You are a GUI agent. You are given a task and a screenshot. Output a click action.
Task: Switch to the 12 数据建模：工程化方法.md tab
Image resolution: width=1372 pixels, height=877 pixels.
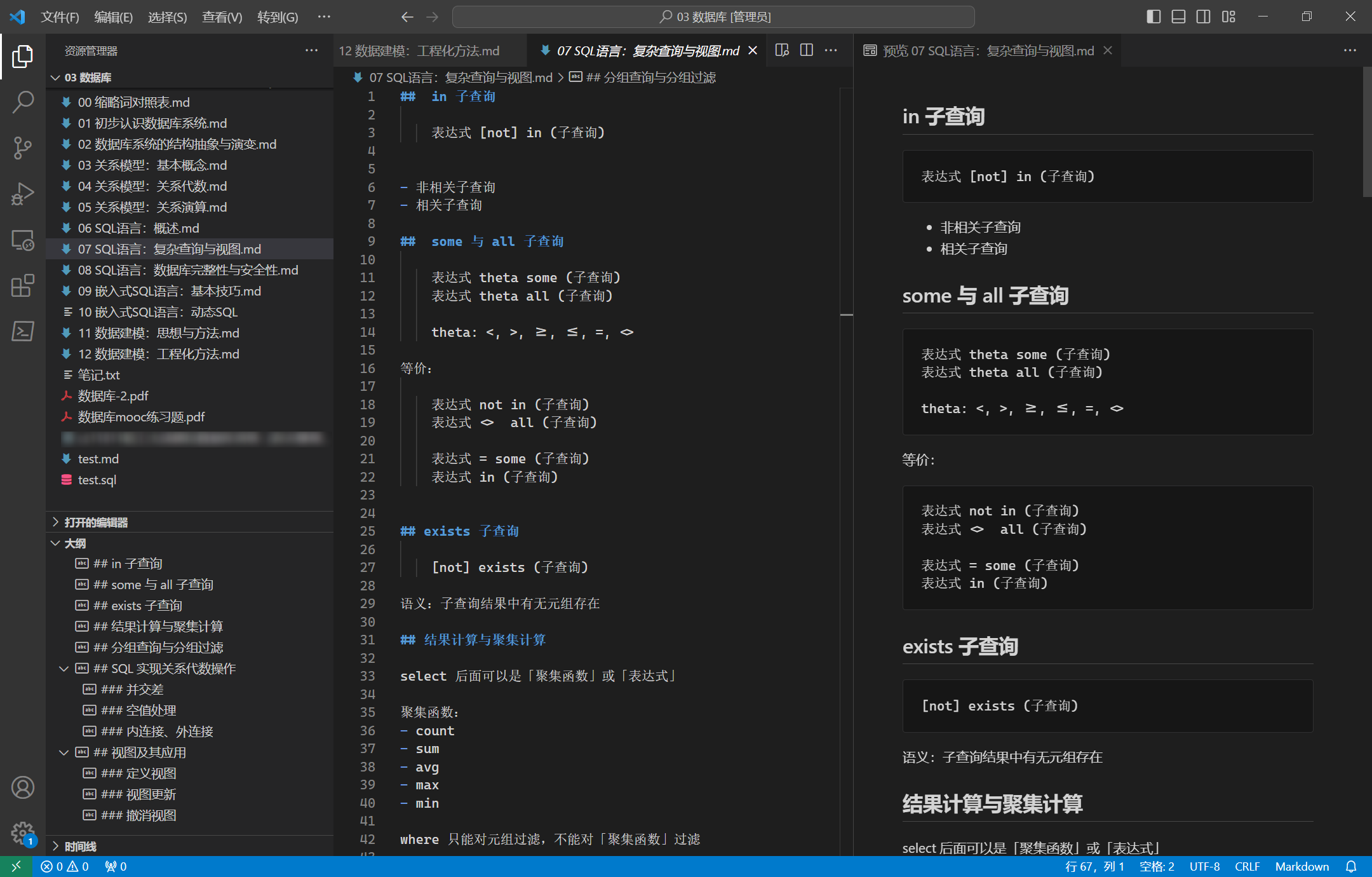click(x=419, y=51)
